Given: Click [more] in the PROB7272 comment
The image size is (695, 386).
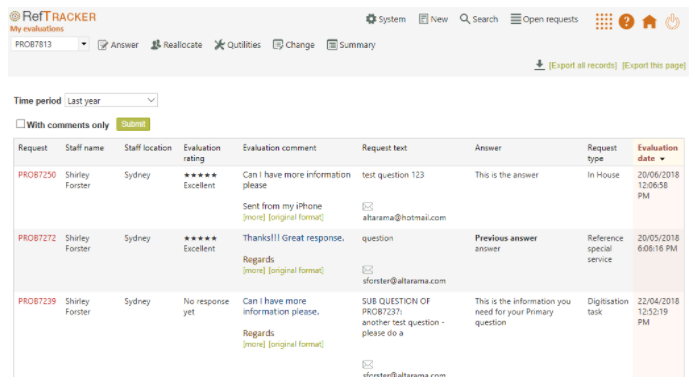Looking at the screenshot, I should point(254,270).
